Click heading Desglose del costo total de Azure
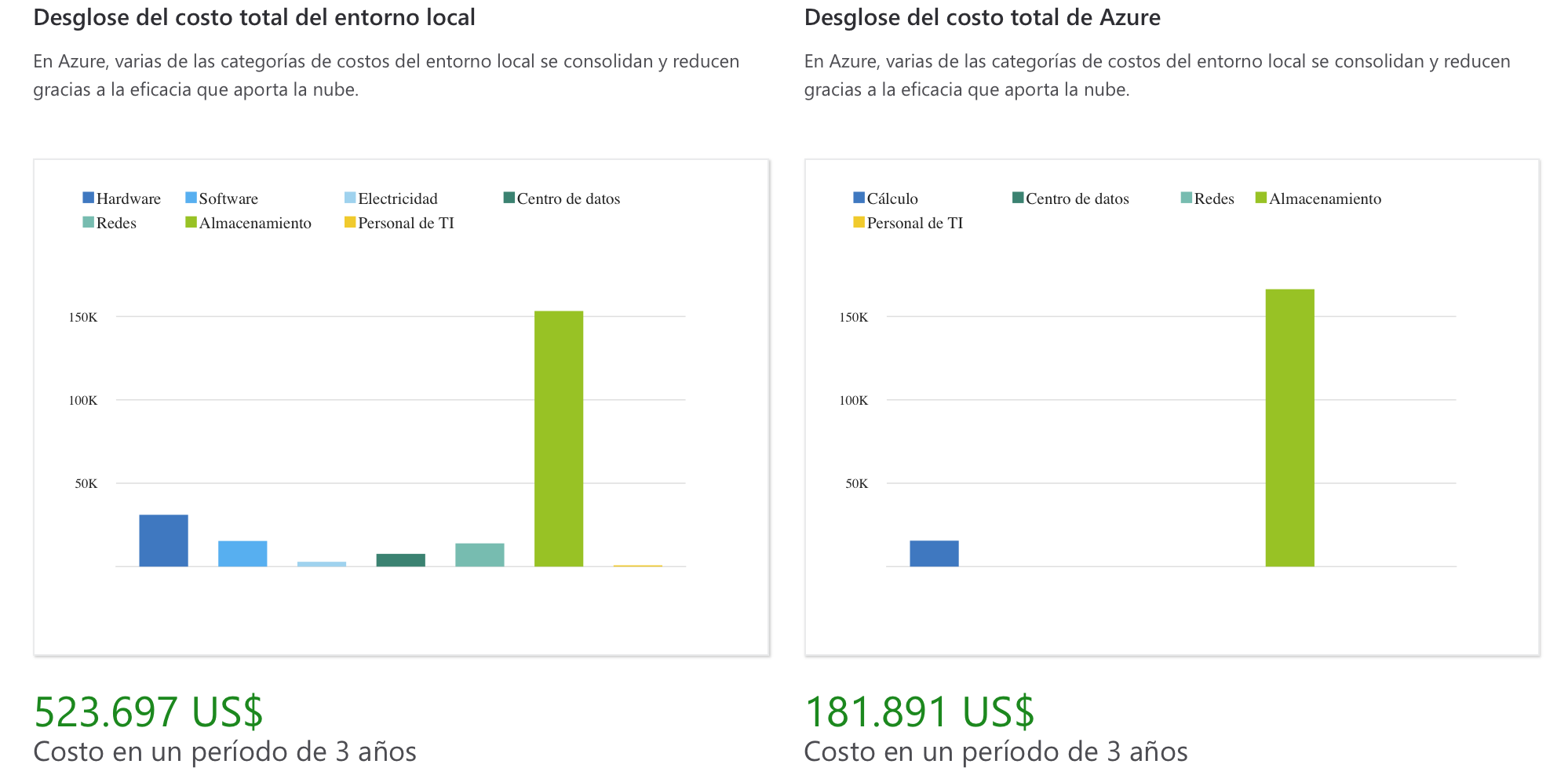This screenshot has height=775, width=1568. pos(983,17)
